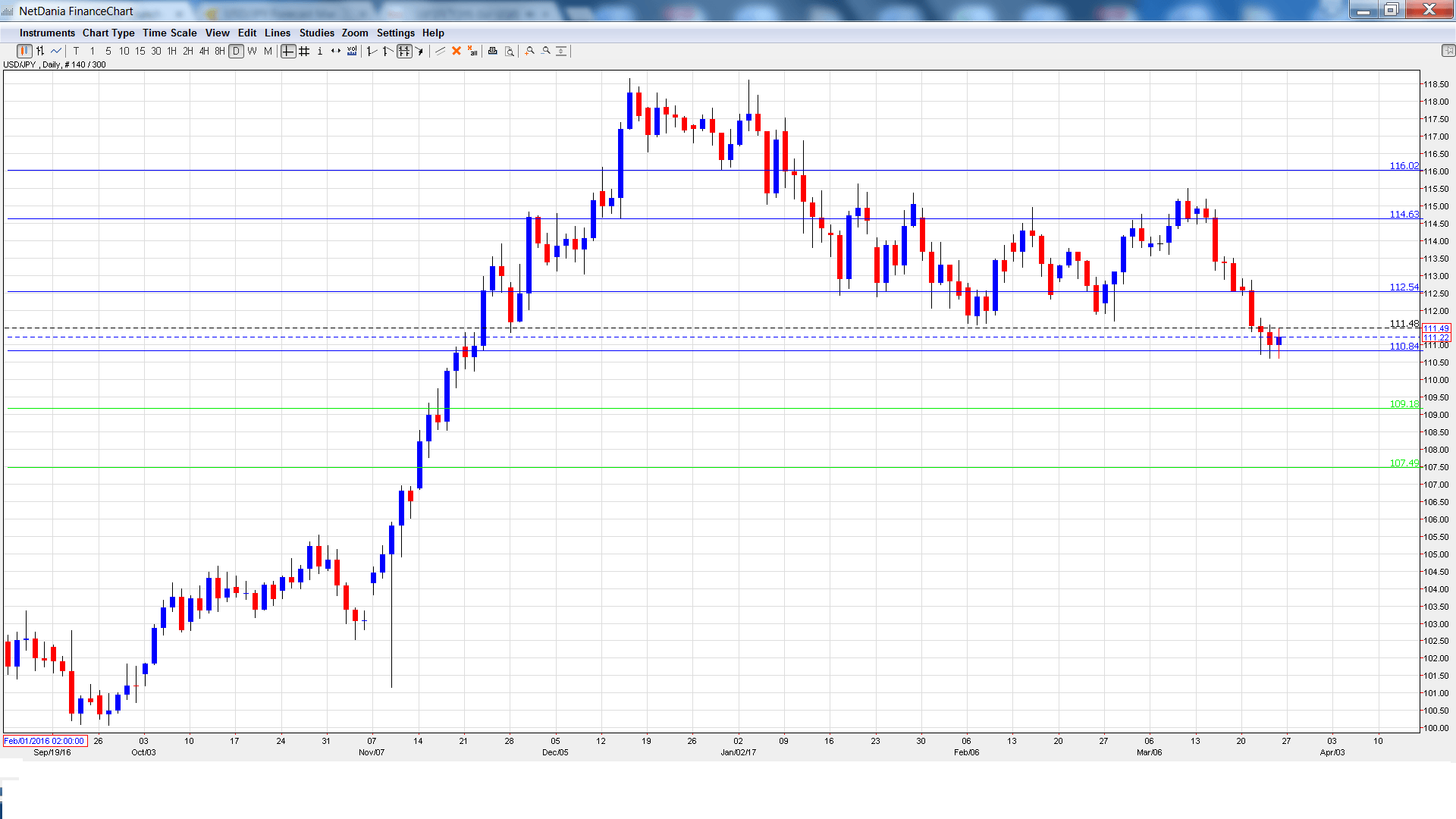Open the Settings menu
This screenshot has height=819, width=1456.
click(x=395, y=33)
